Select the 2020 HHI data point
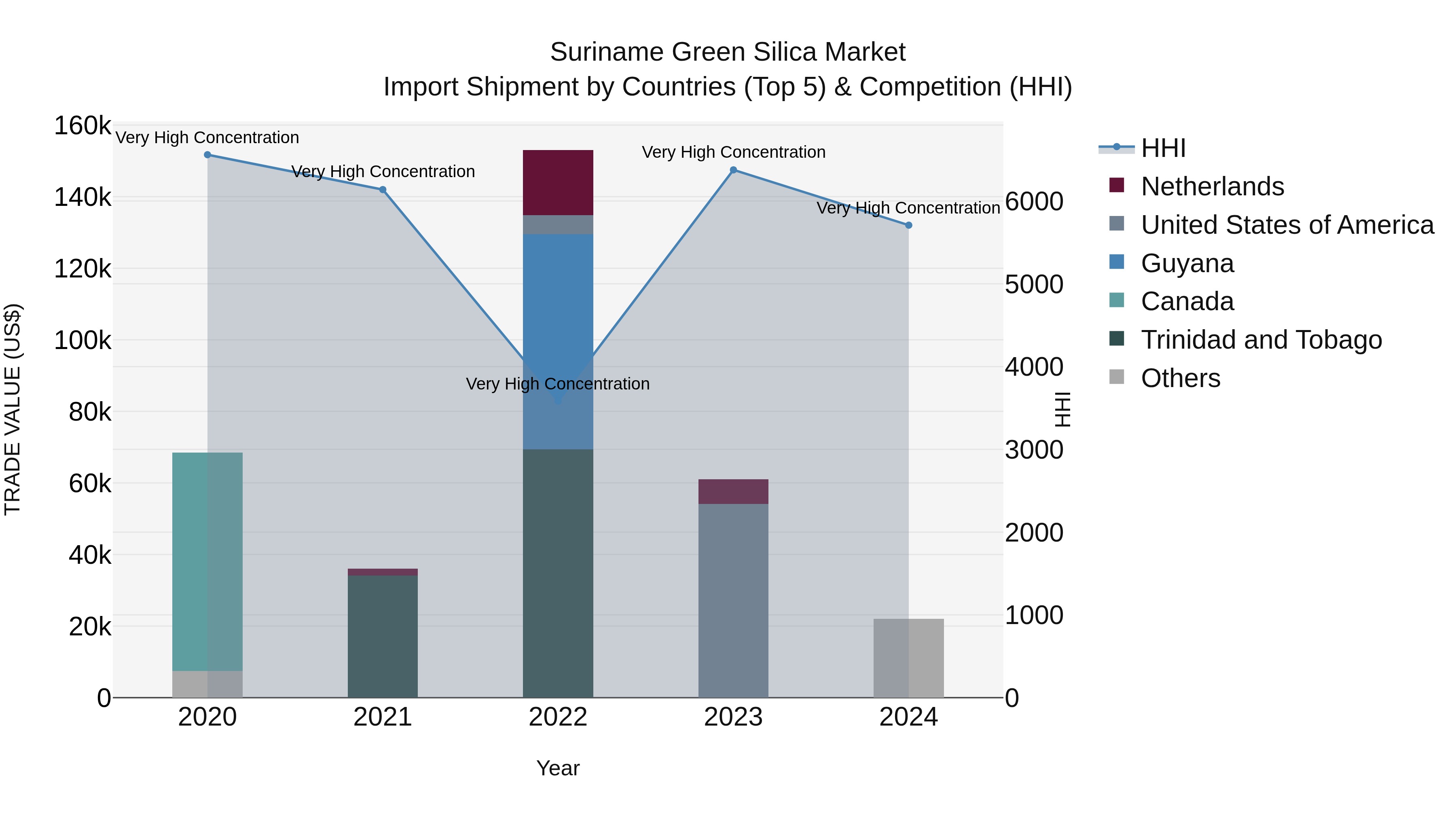Viewport: 1456px width, 819px height. [x=207, y=155]
